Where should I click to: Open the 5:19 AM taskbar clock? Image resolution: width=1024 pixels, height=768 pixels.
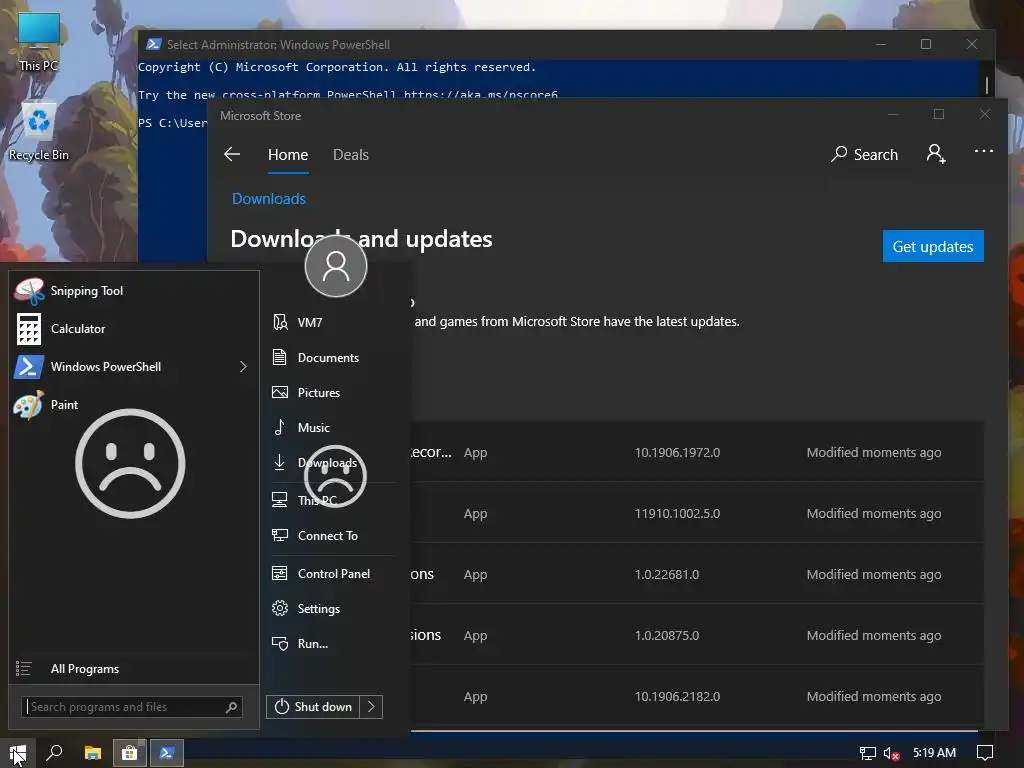[935, 753]
